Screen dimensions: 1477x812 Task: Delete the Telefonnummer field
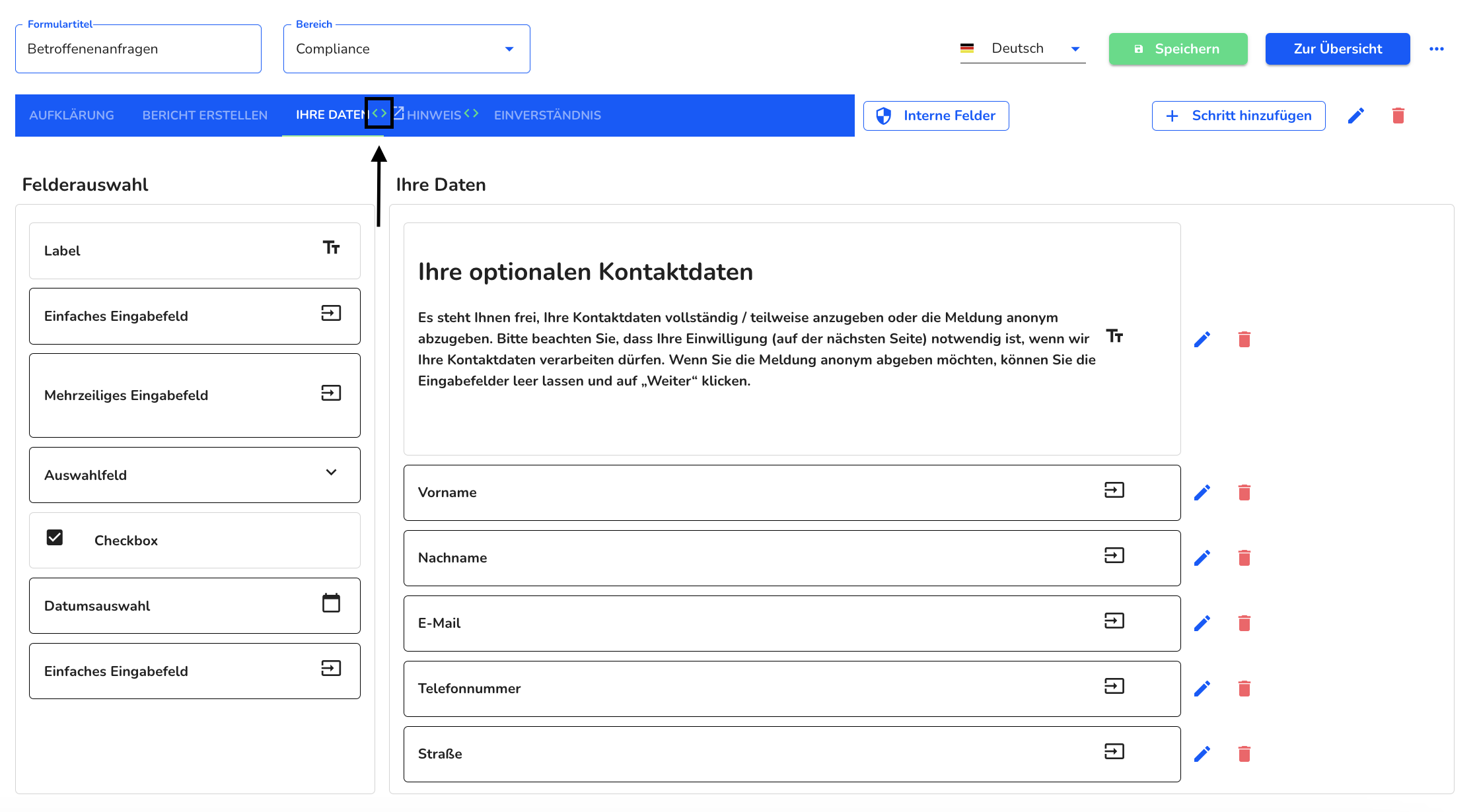point(1244,689)
